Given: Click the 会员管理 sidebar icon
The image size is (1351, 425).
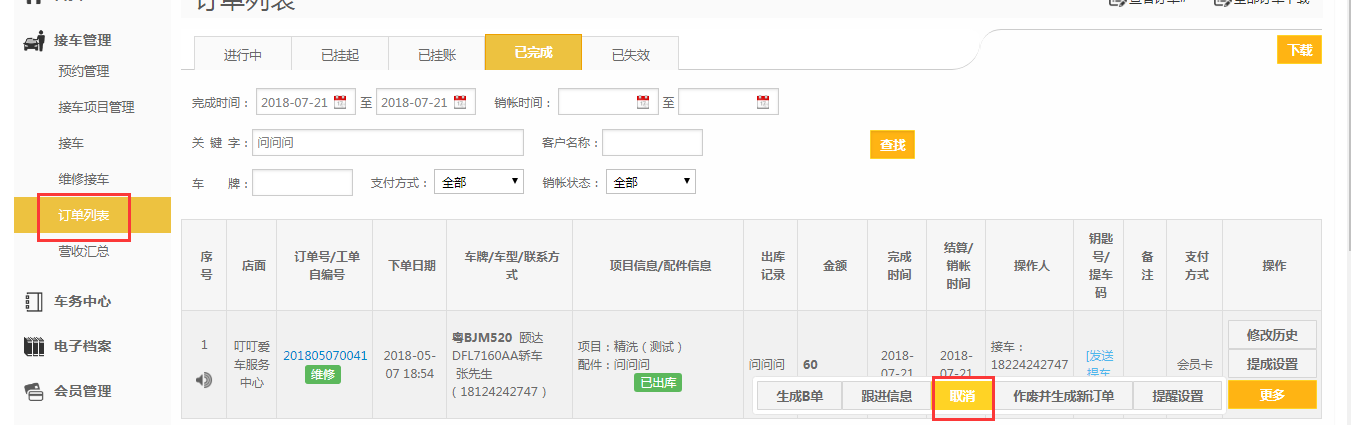Looking at the screenshot, I should [33, 391].
